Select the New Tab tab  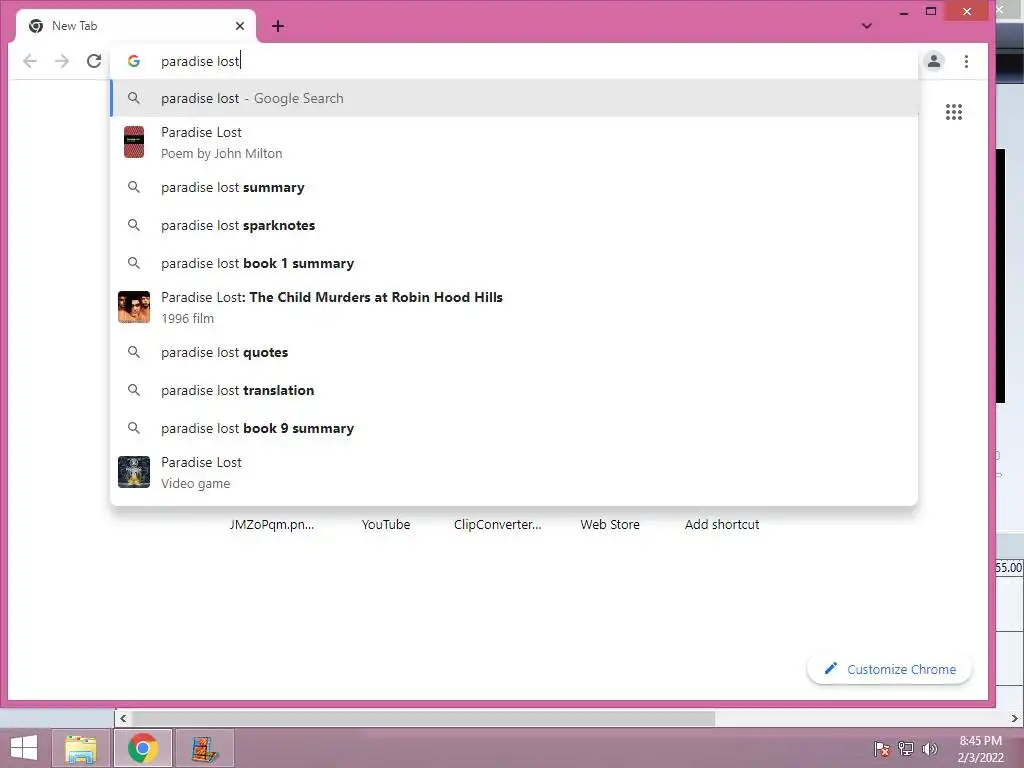(136, 26)
